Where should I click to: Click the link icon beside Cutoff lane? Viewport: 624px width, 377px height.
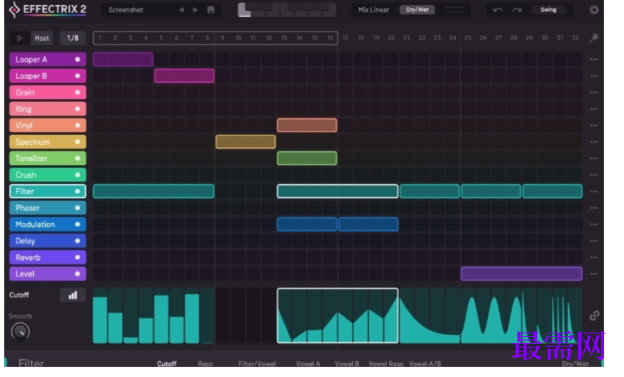tap(594, 316)
